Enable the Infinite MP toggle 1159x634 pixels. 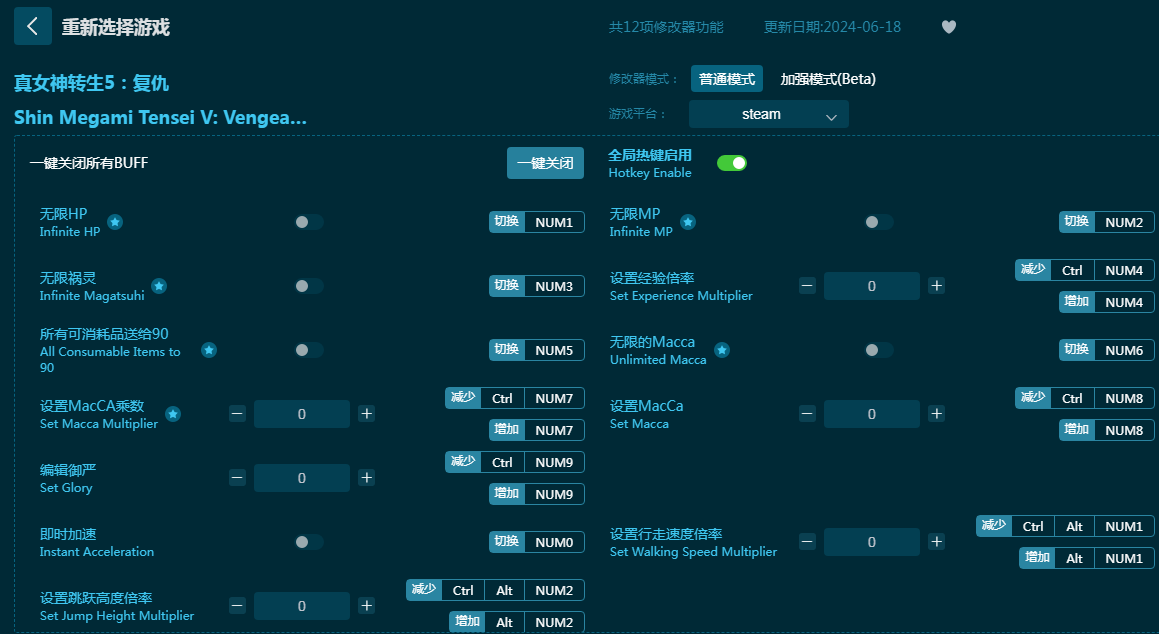pyautogui.click(x=879, y=222)
